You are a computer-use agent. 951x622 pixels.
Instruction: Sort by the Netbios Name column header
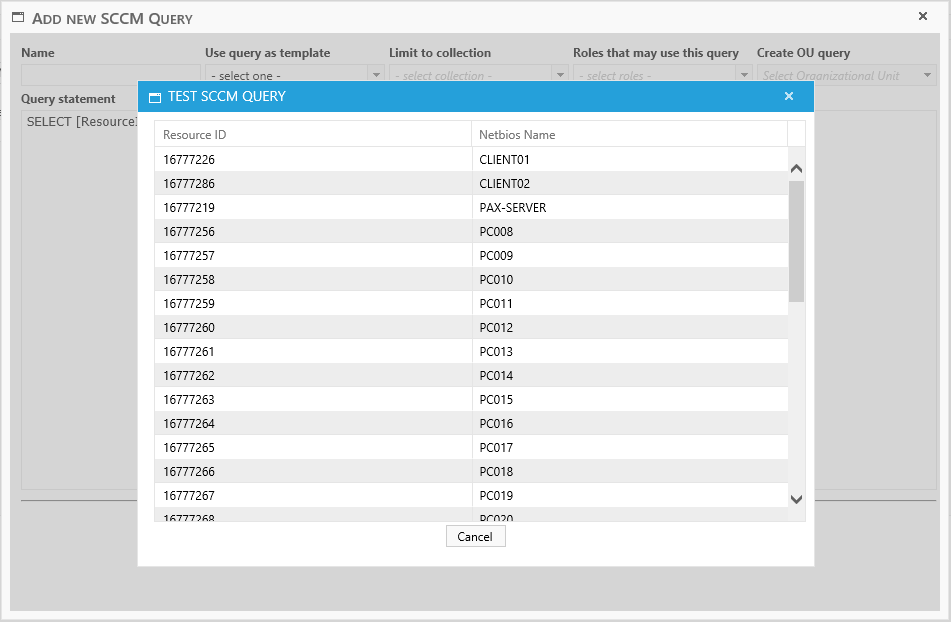(629, 134)
